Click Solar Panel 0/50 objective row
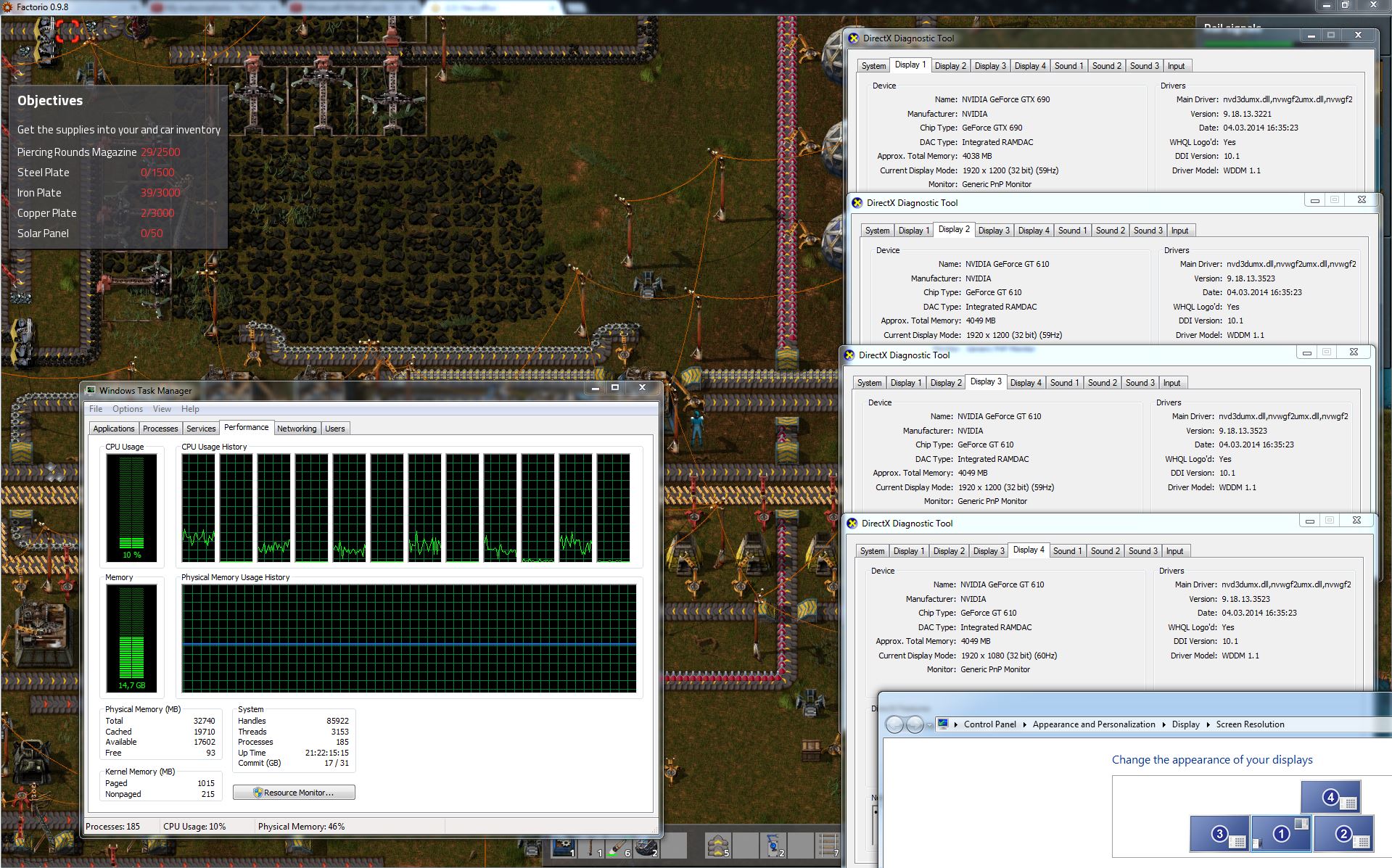This screenshot has width=1392, height=868. 91,233
